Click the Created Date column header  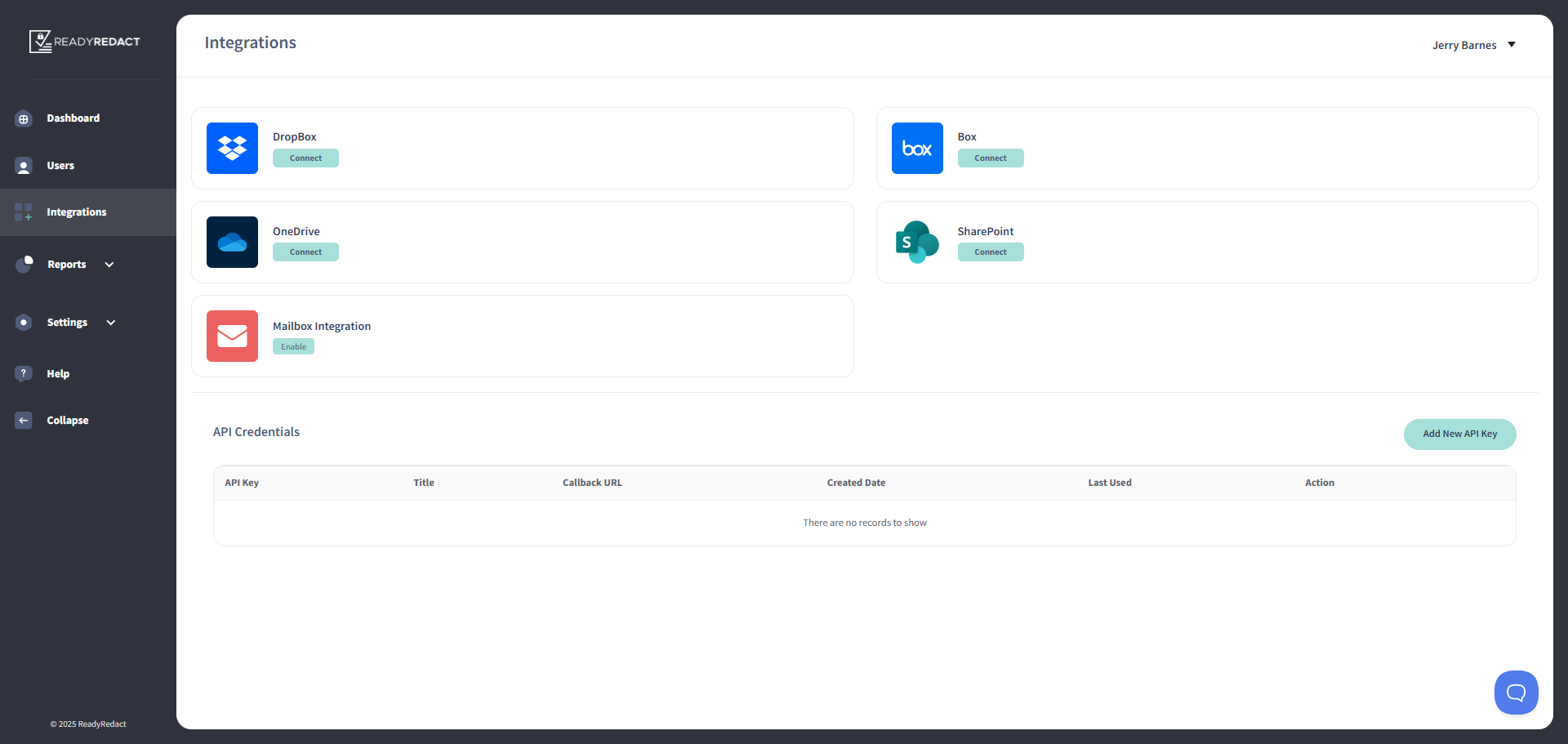pos(856,483)
